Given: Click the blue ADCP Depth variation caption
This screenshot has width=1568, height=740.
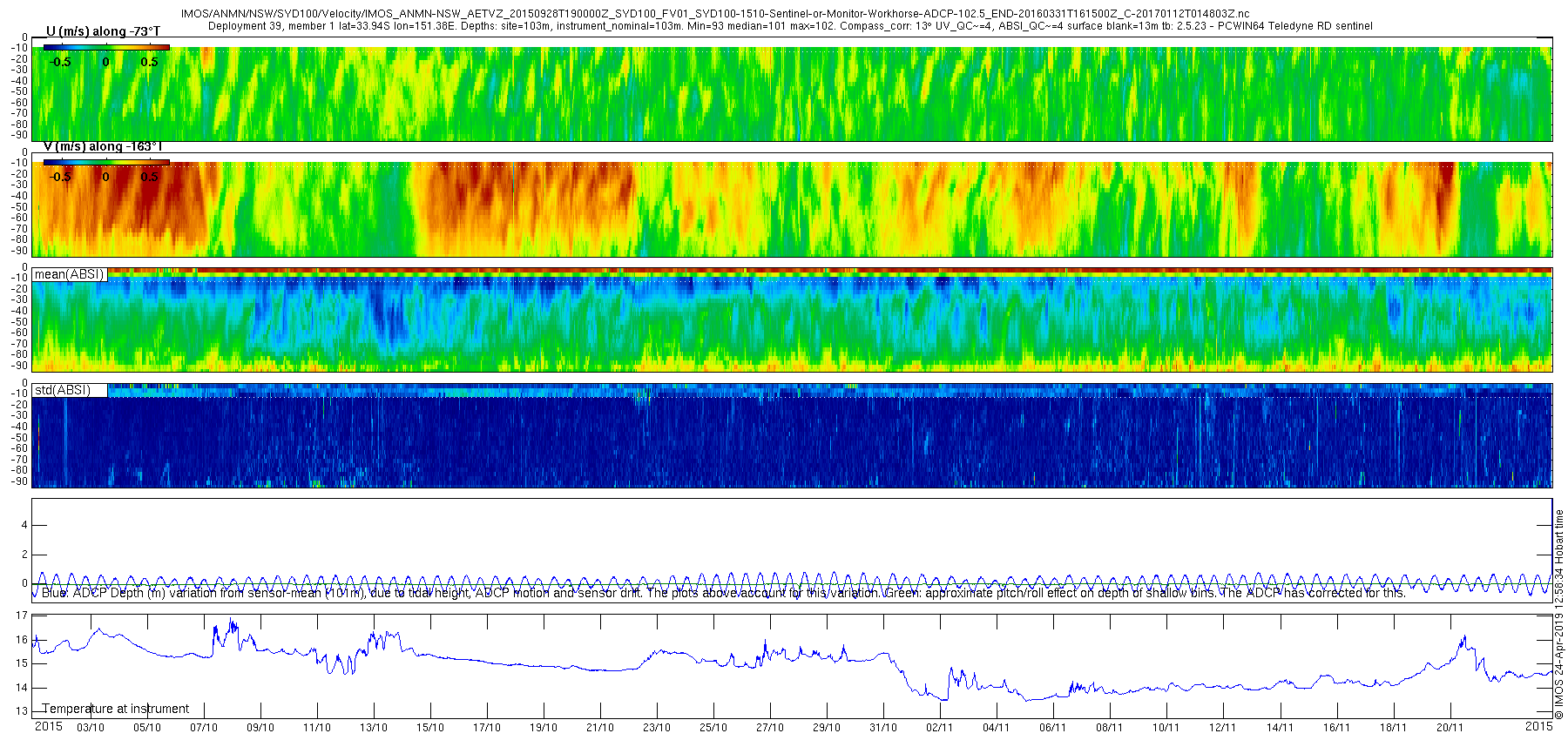Looking at the screenshot, I should [723, 593].
